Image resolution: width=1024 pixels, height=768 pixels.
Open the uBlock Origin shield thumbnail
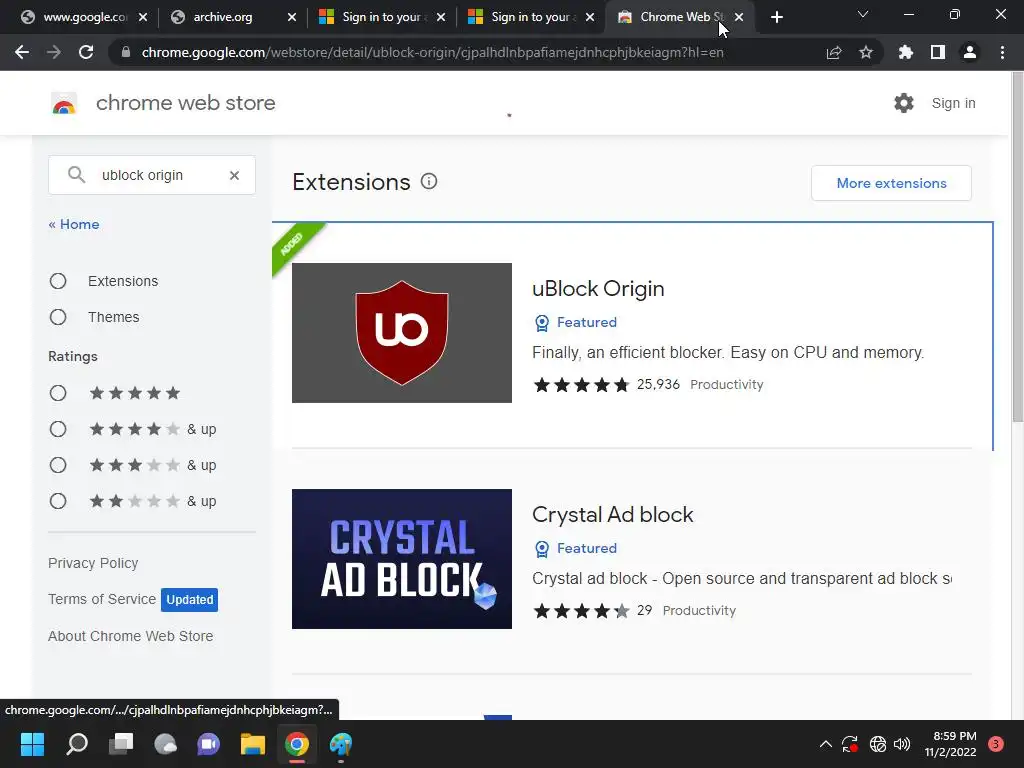click(402, 333)
